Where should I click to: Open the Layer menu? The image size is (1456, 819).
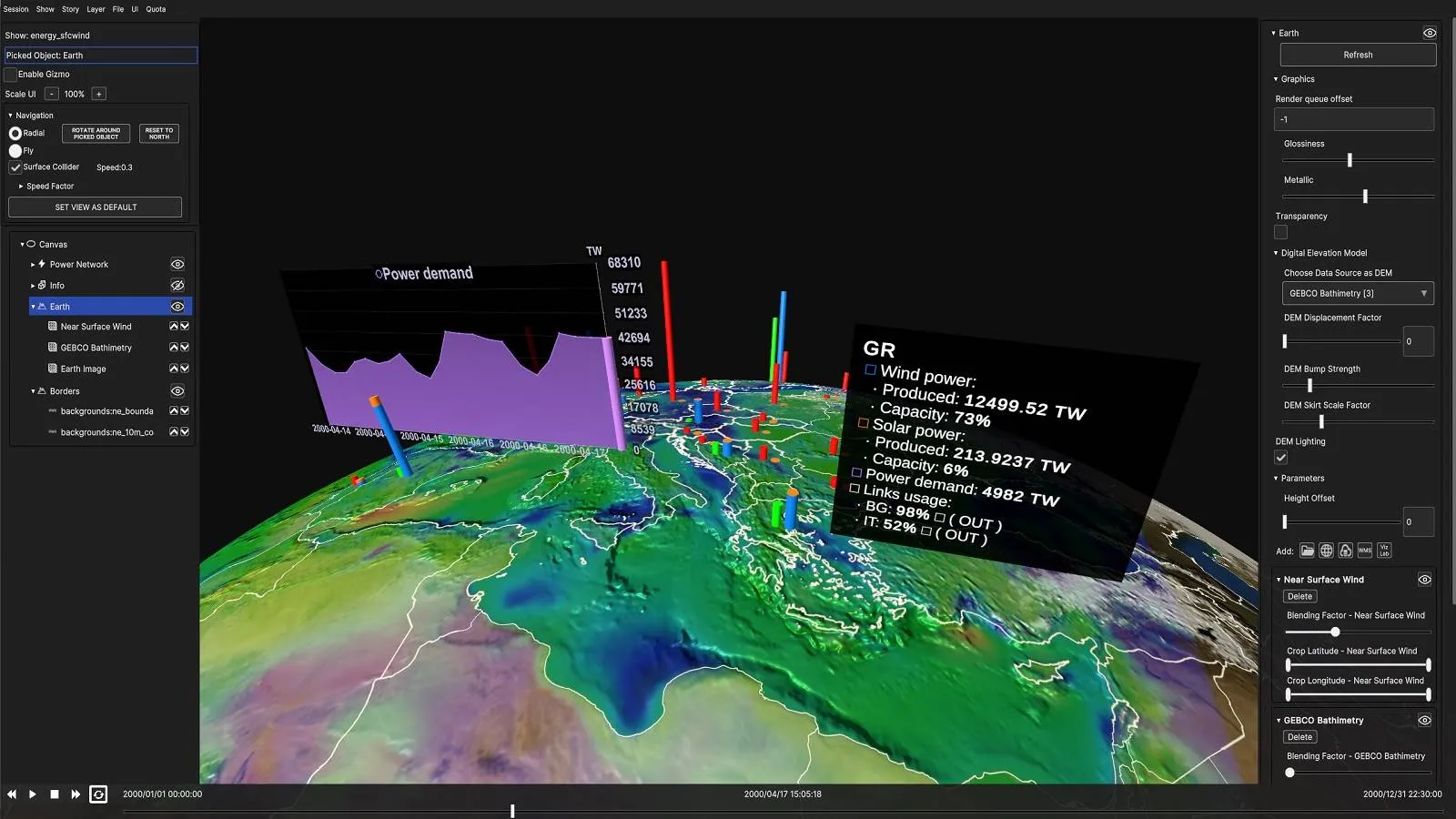click(96, 9)
